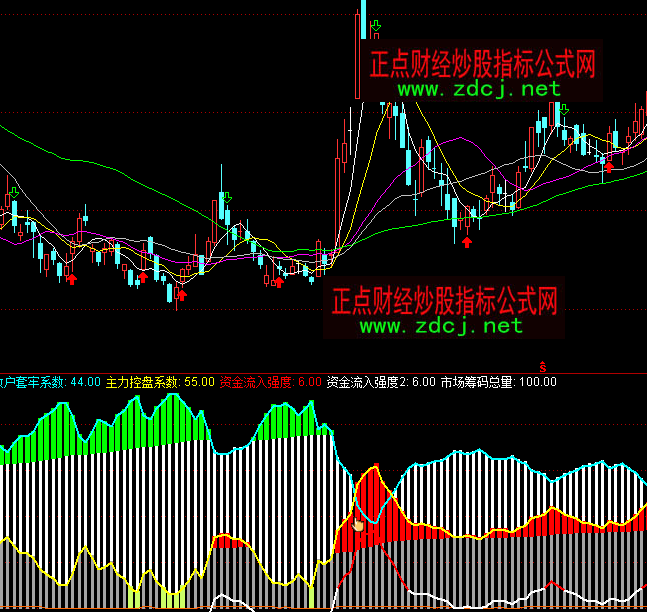647x612 pixels.
Task: Click the upper 正点财经炒股指标公式网 title
Action: click(x=482, y=65)
